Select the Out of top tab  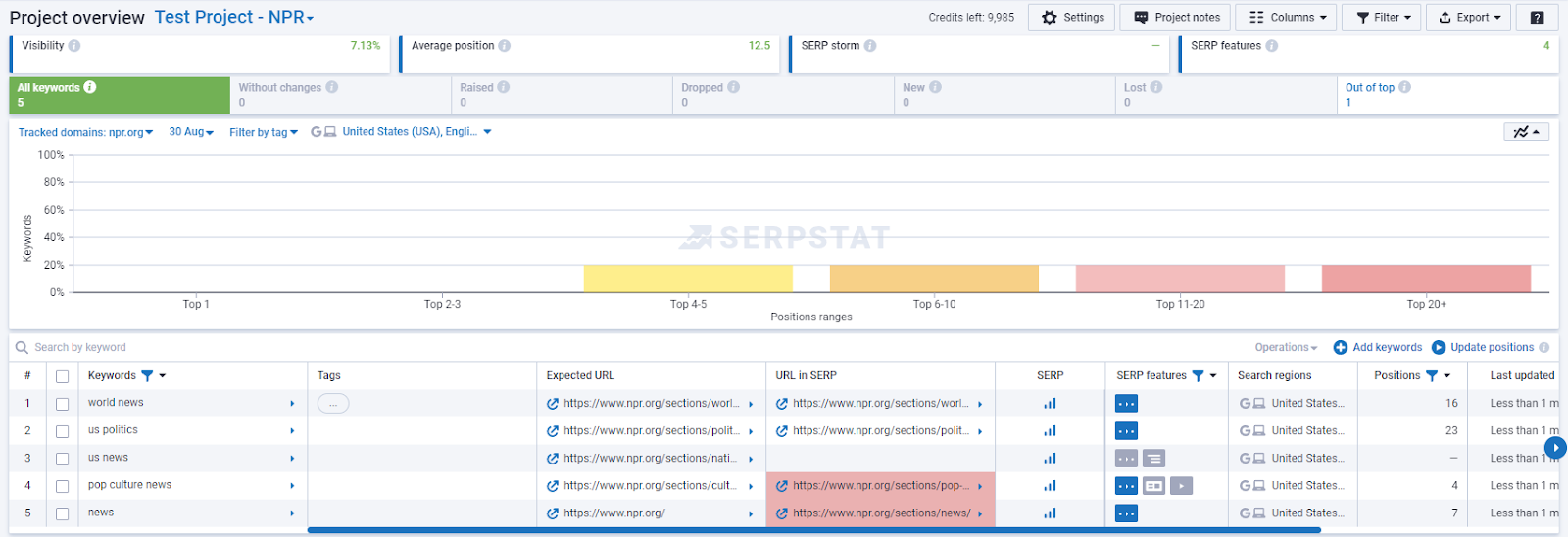pos(1448,95)
